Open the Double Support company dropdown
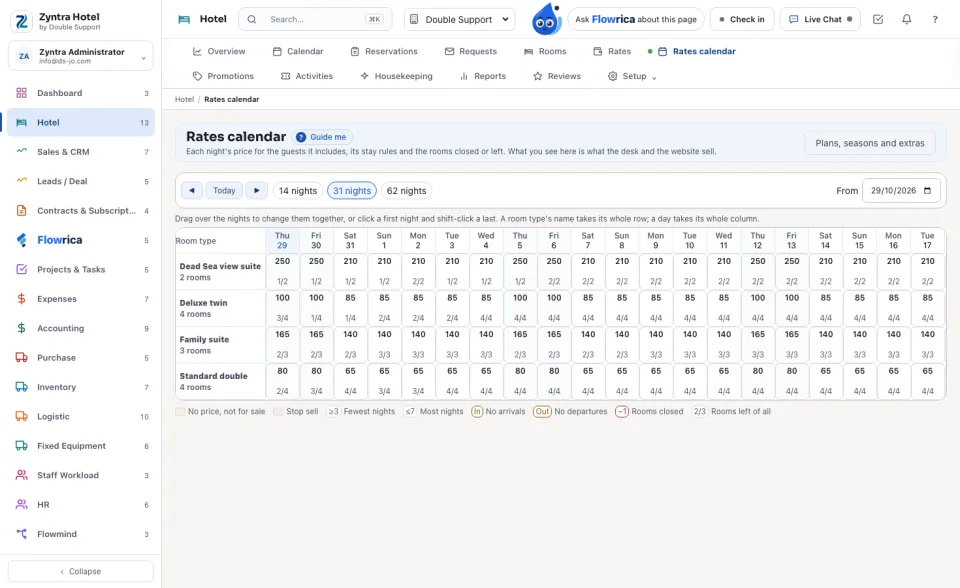 [x=459, y=19]
